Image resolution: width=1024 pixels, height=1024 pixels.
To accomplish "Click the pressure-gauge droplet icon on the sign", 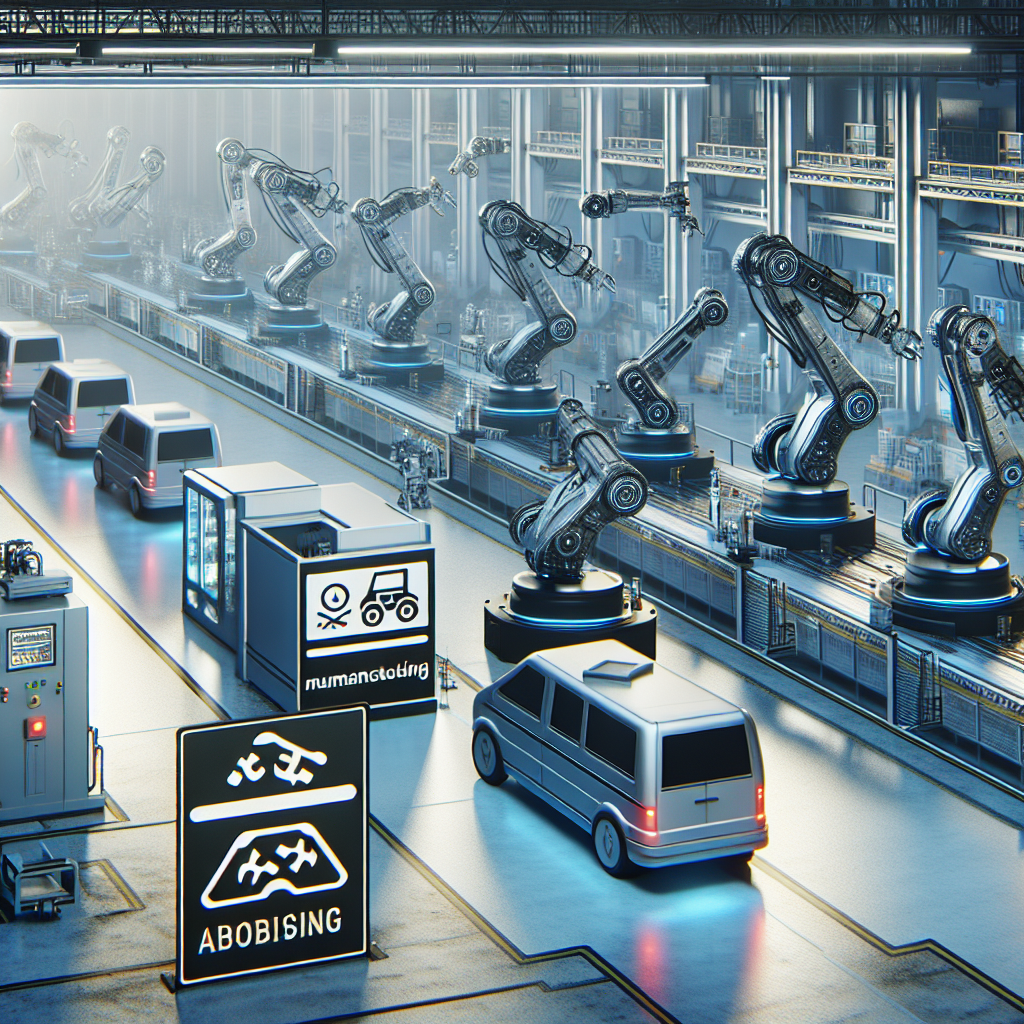I will [x=335, y=597].
